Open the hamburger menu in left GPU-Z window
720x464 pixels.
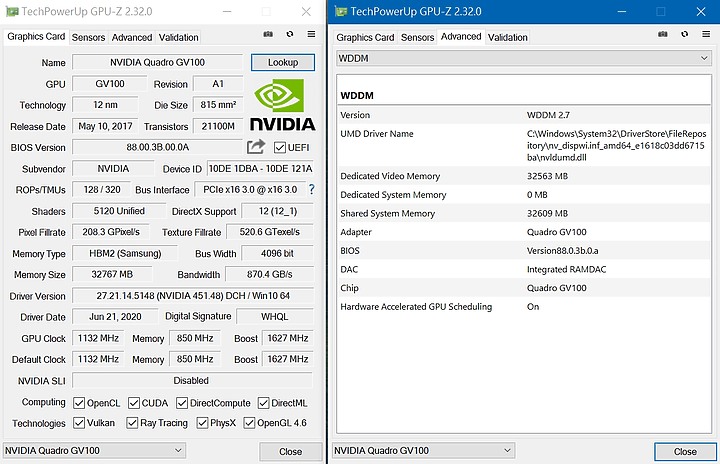(311, 34)
